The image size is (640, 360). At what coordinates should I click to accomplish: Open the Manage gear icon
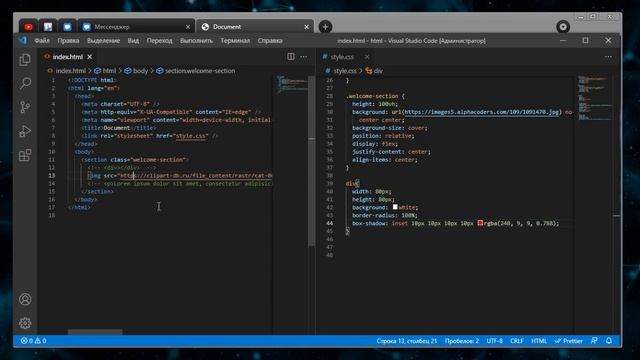coord(25,323)
